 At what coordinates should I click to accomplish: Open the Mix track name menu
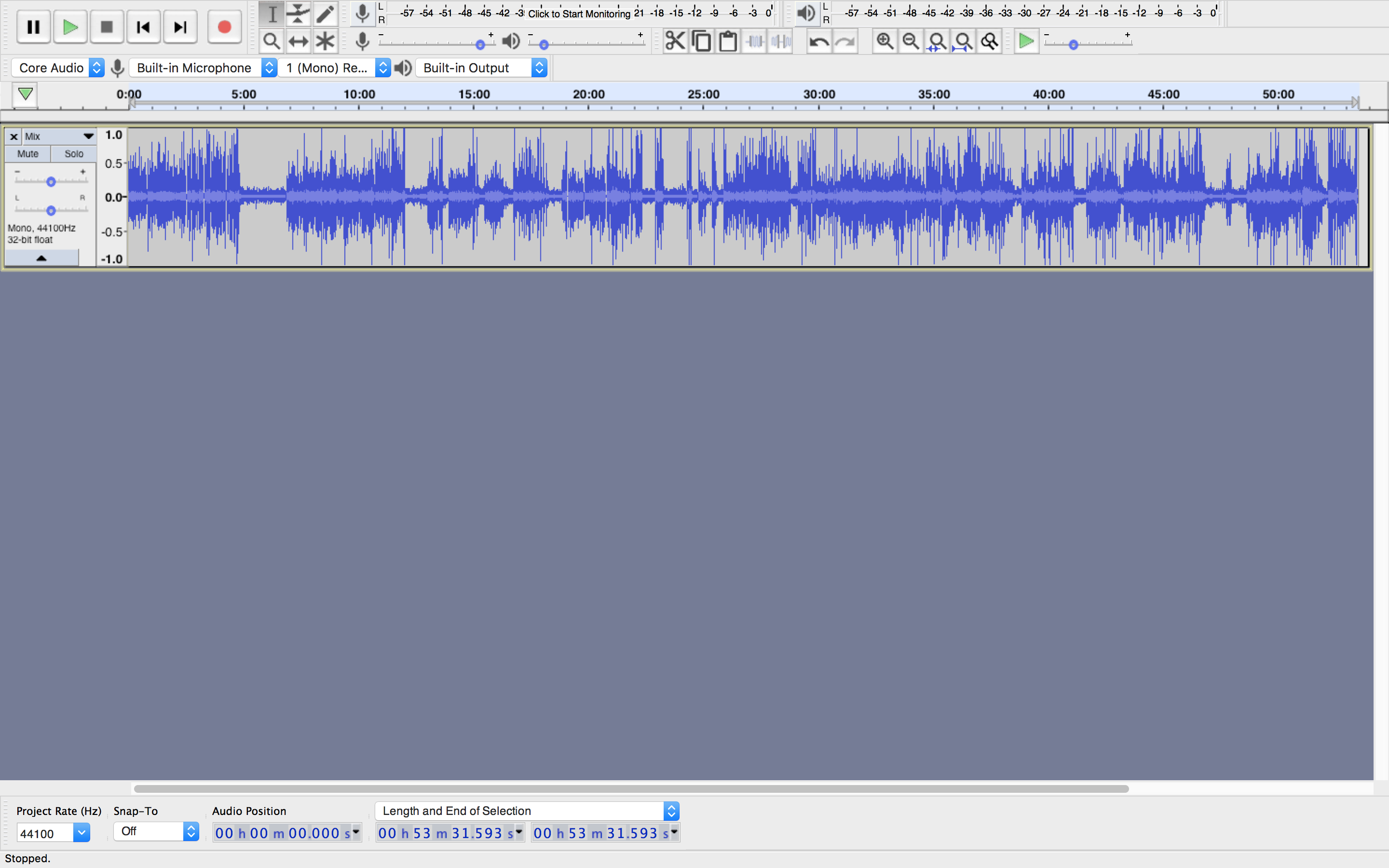pos(58,136)
